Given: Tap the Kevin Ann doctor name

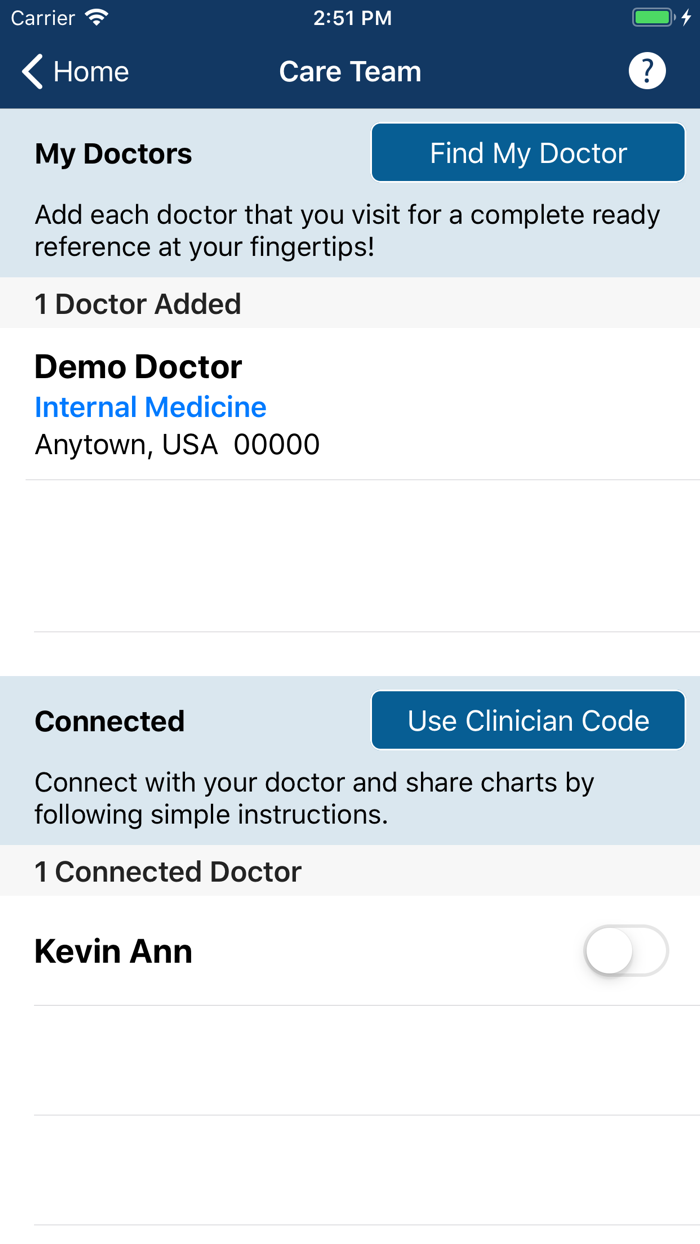Looking at the screenshot, I should [x=113, y=951].
